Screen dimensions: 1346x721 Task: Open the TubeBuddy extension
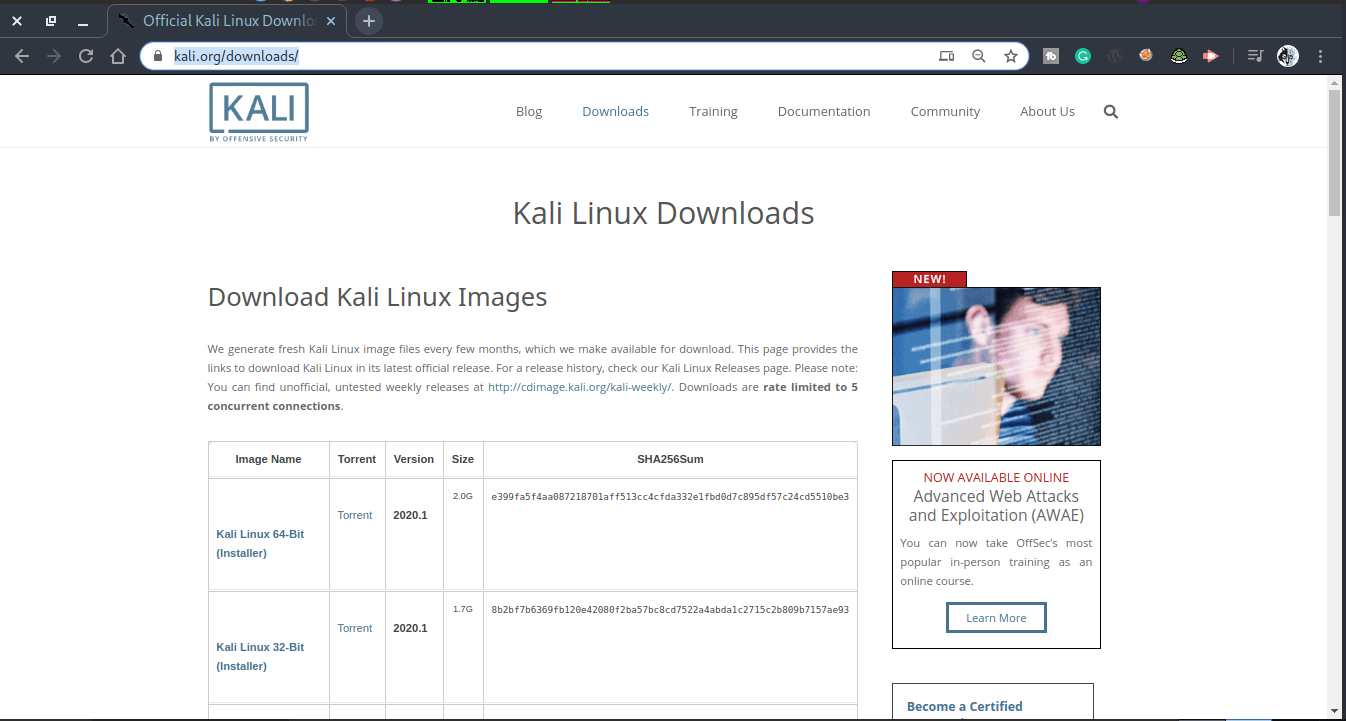pos(1051,56)
